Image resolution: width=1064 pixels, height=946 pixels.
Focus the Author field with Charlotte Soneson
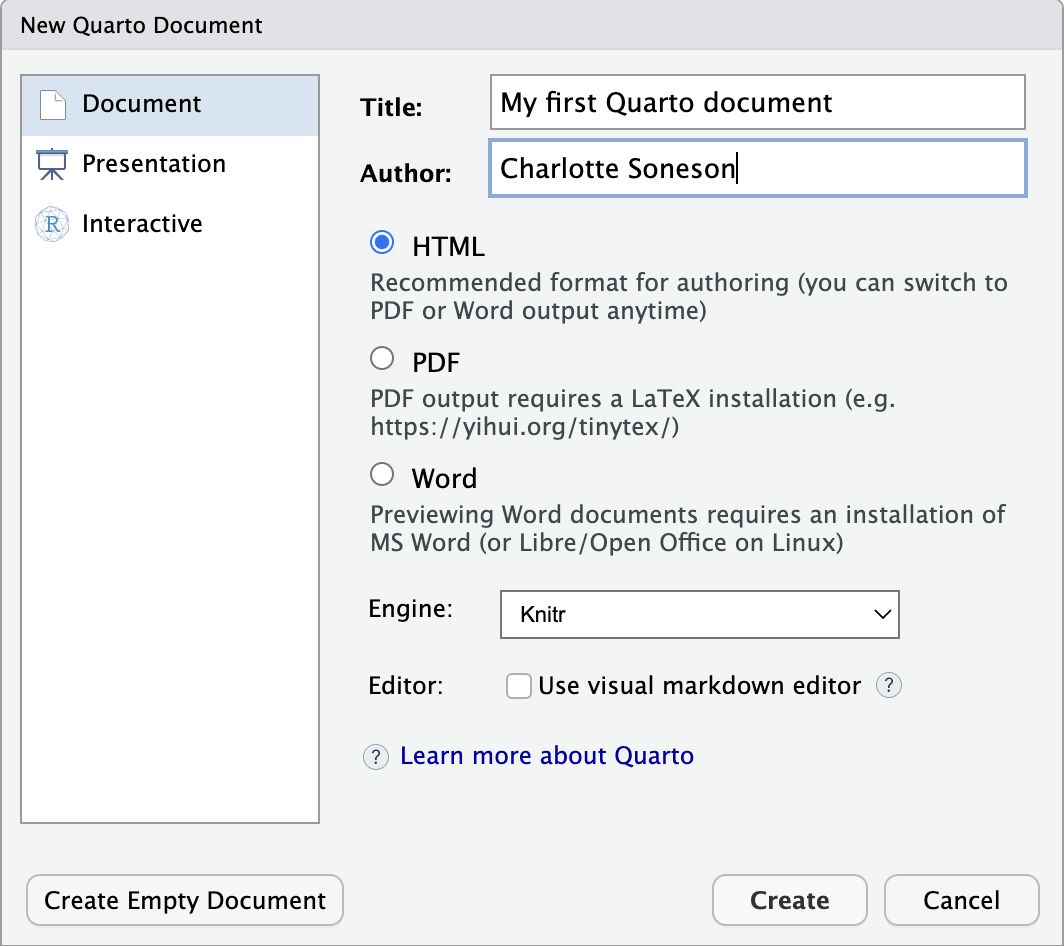757,168
